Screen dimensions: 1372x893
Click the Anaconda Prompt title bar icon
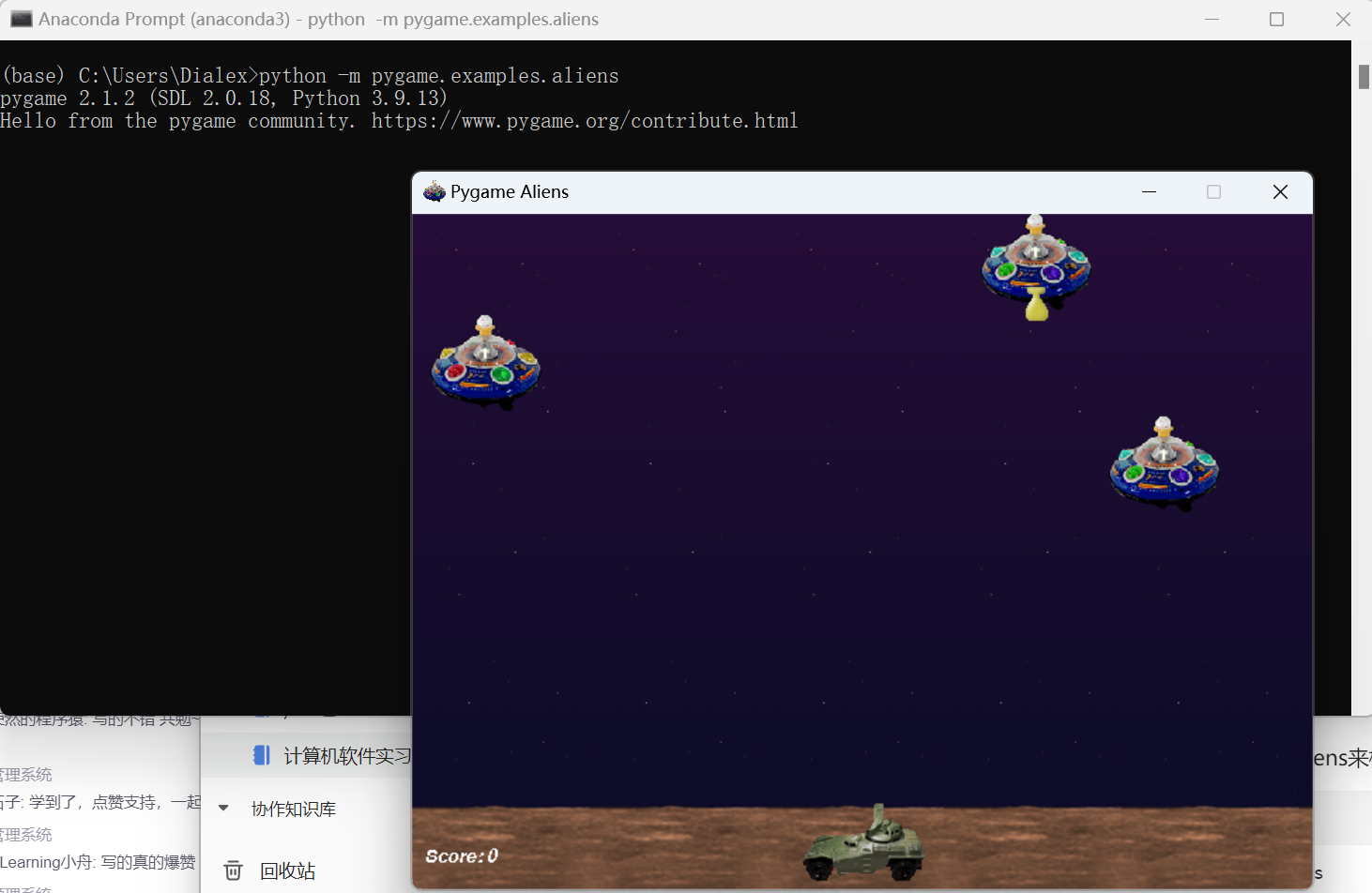pyautogui.click(x=21, y=19)
